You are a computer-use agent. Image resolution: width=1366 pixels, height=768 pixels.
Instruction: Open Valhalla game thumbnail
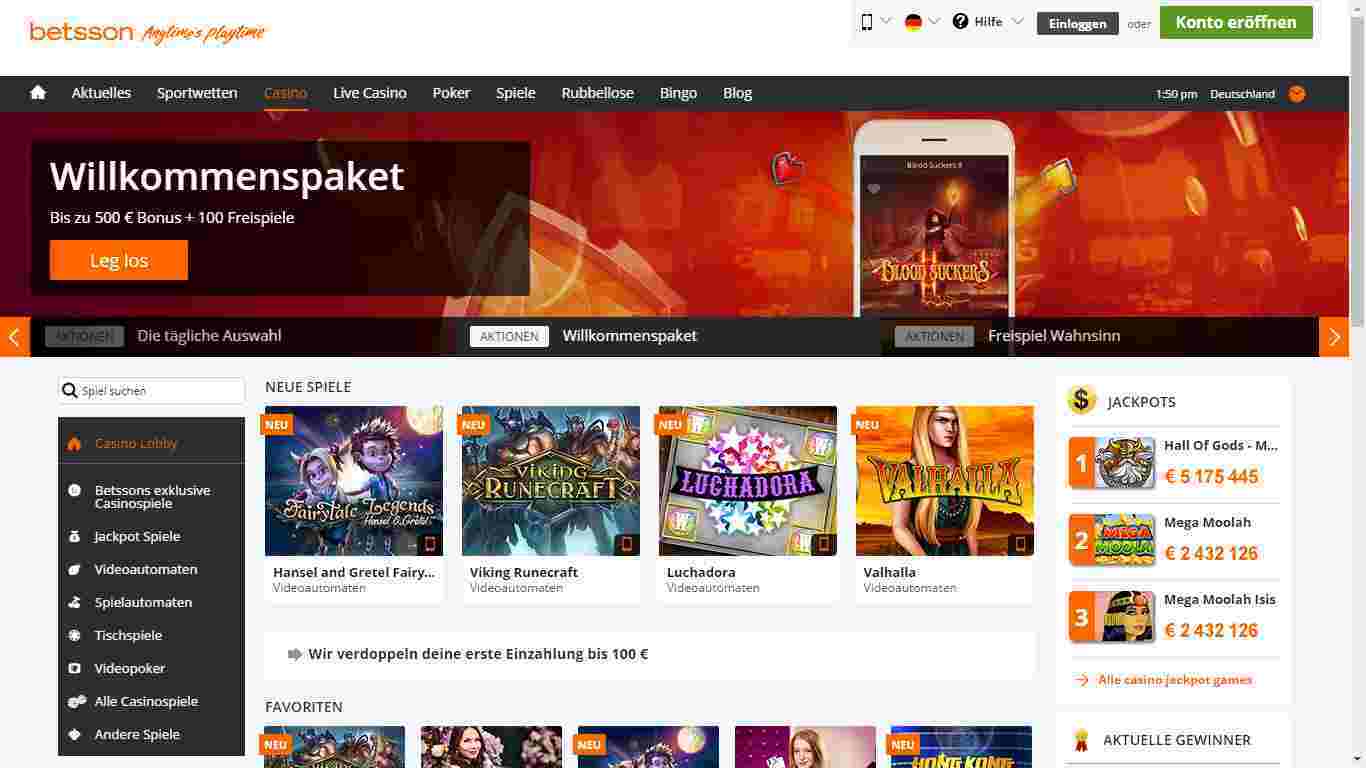945,481
